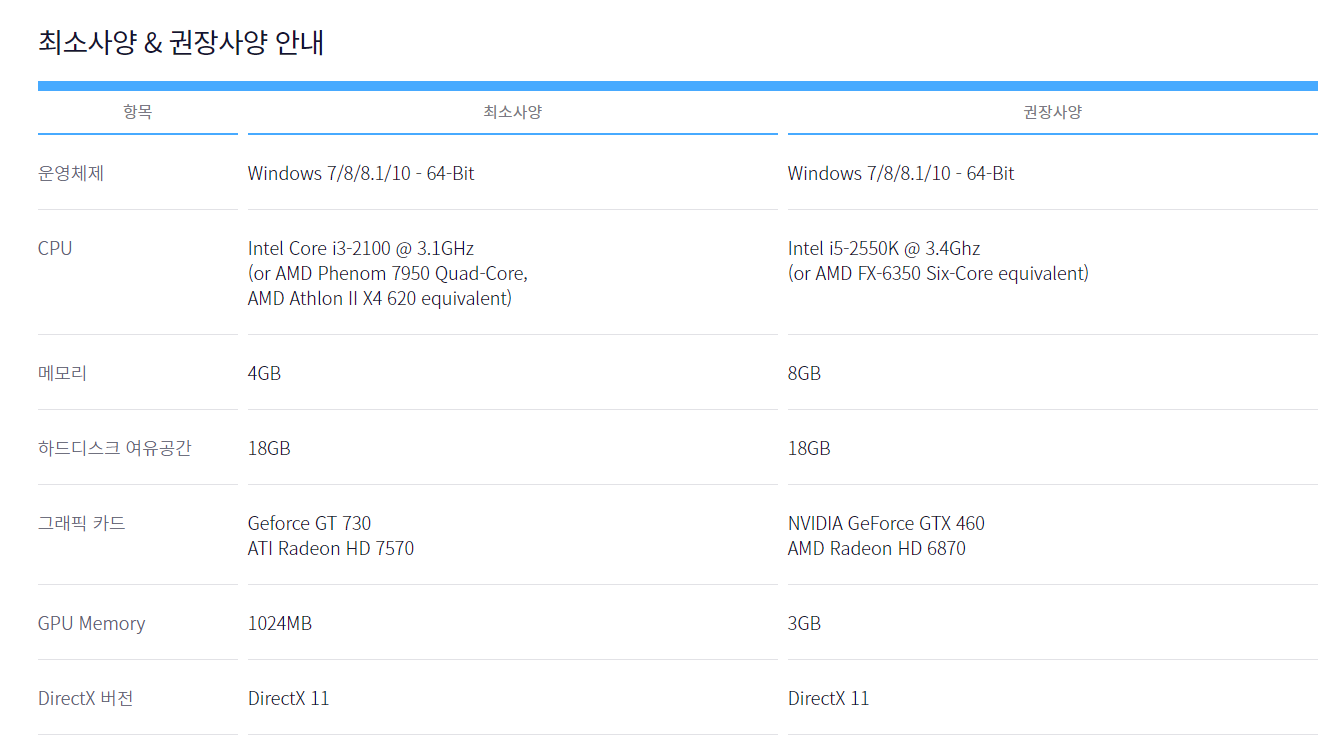Select the 메모리 row label
1339x754 pixels.
coord(62,373)
